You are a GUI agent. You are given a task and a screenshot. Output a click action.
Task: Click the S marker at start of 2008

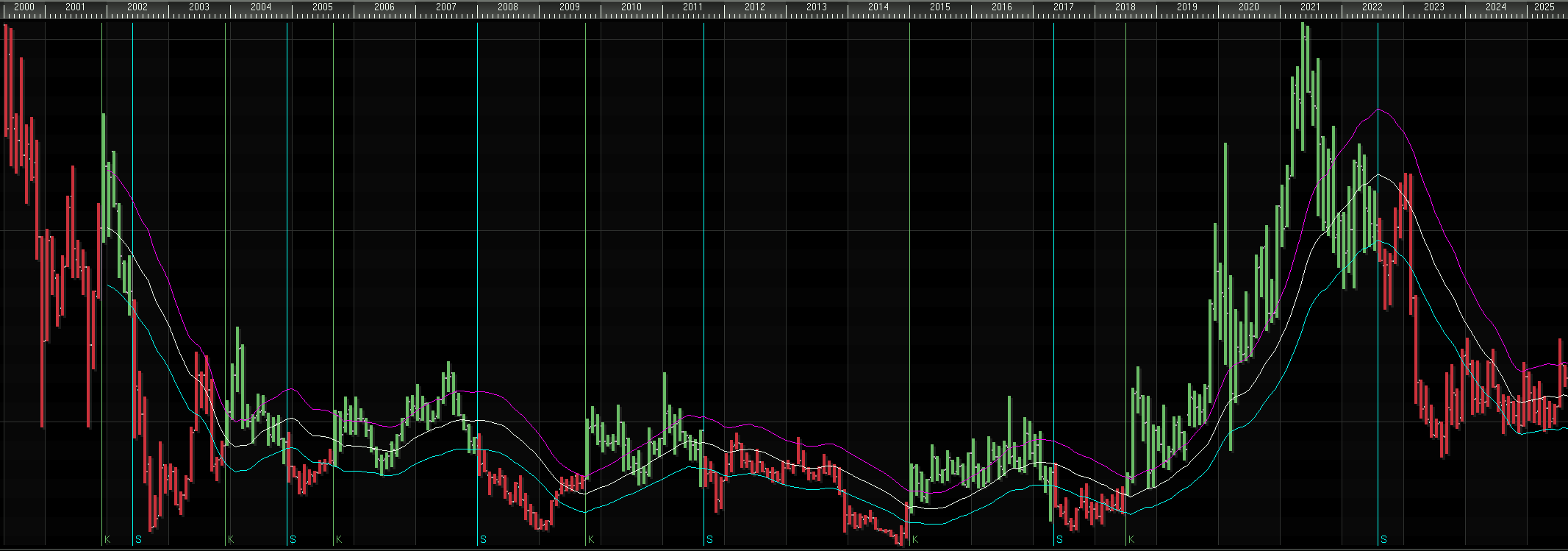pos(483,540)
